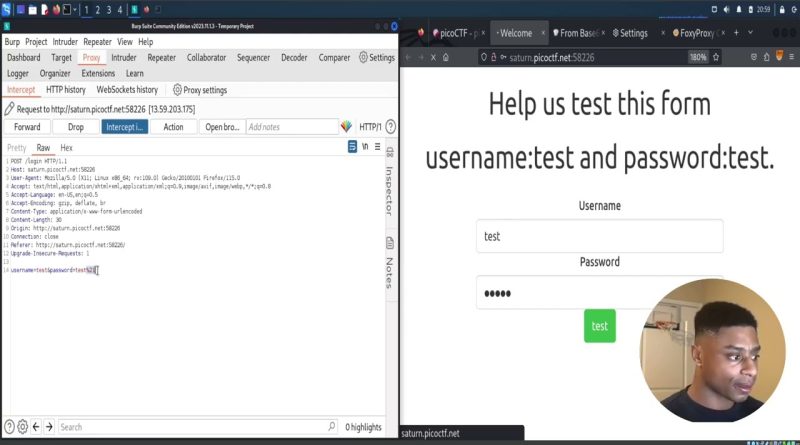
Task: Open the Extensions tab
Action: (x=98, y=73)
